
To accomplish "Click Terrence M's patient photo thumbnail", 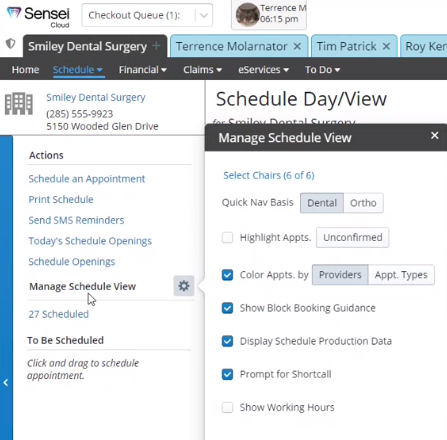I will 247,15.
